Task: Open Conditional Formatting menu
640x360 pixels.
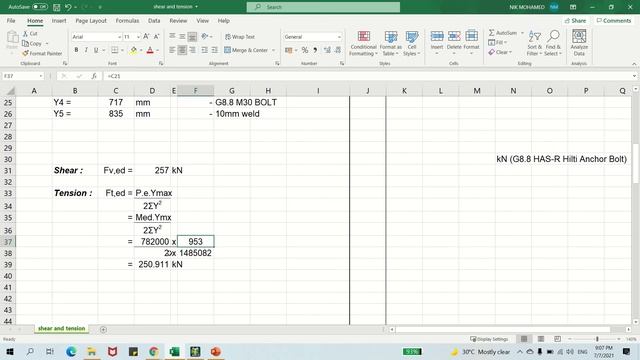Action: tap(363, 43)
